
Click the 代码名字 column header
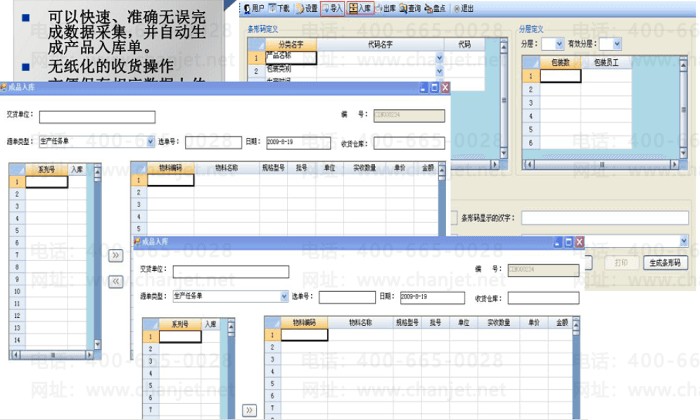pyautogui.click(x=380, y=44)
